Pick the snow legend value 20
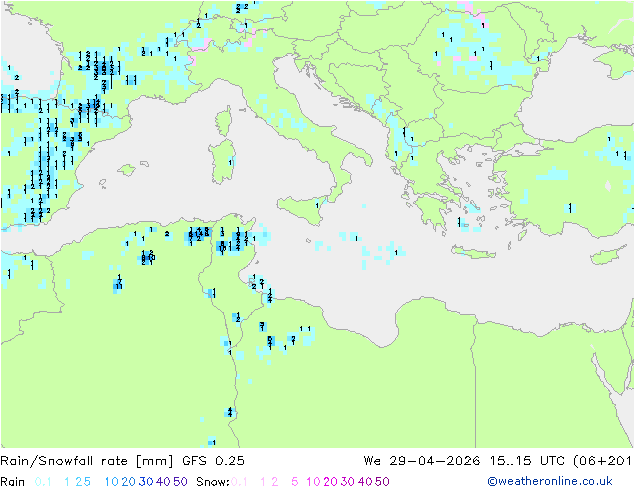The width and height of the screenshot is (634, 490). tap(330, 482)
